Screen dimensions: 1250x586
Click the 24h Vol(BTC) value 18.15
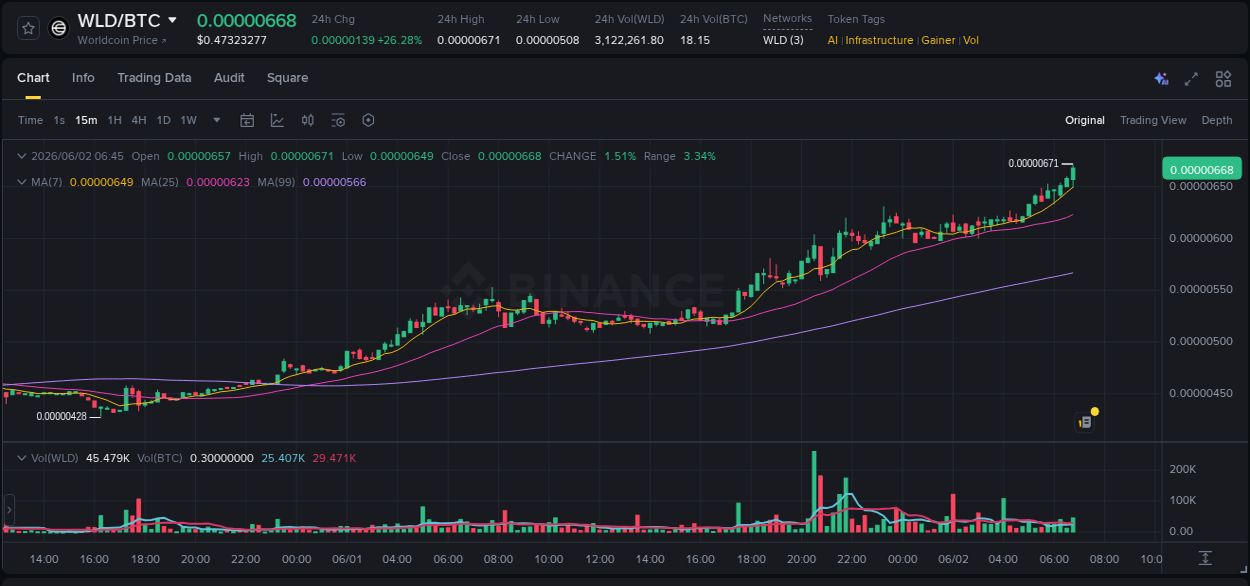695,40
